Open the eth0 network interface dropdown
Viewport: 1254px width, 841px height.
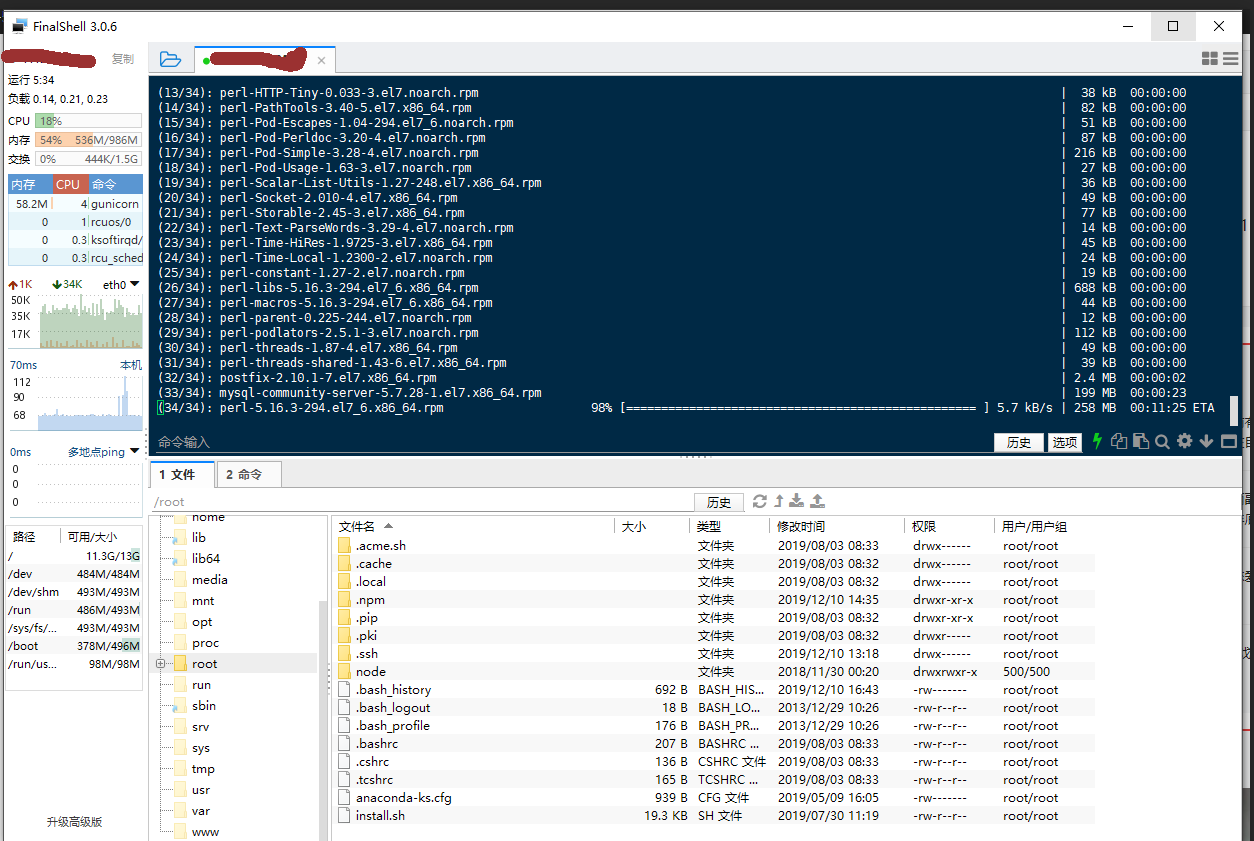[121, 285]
